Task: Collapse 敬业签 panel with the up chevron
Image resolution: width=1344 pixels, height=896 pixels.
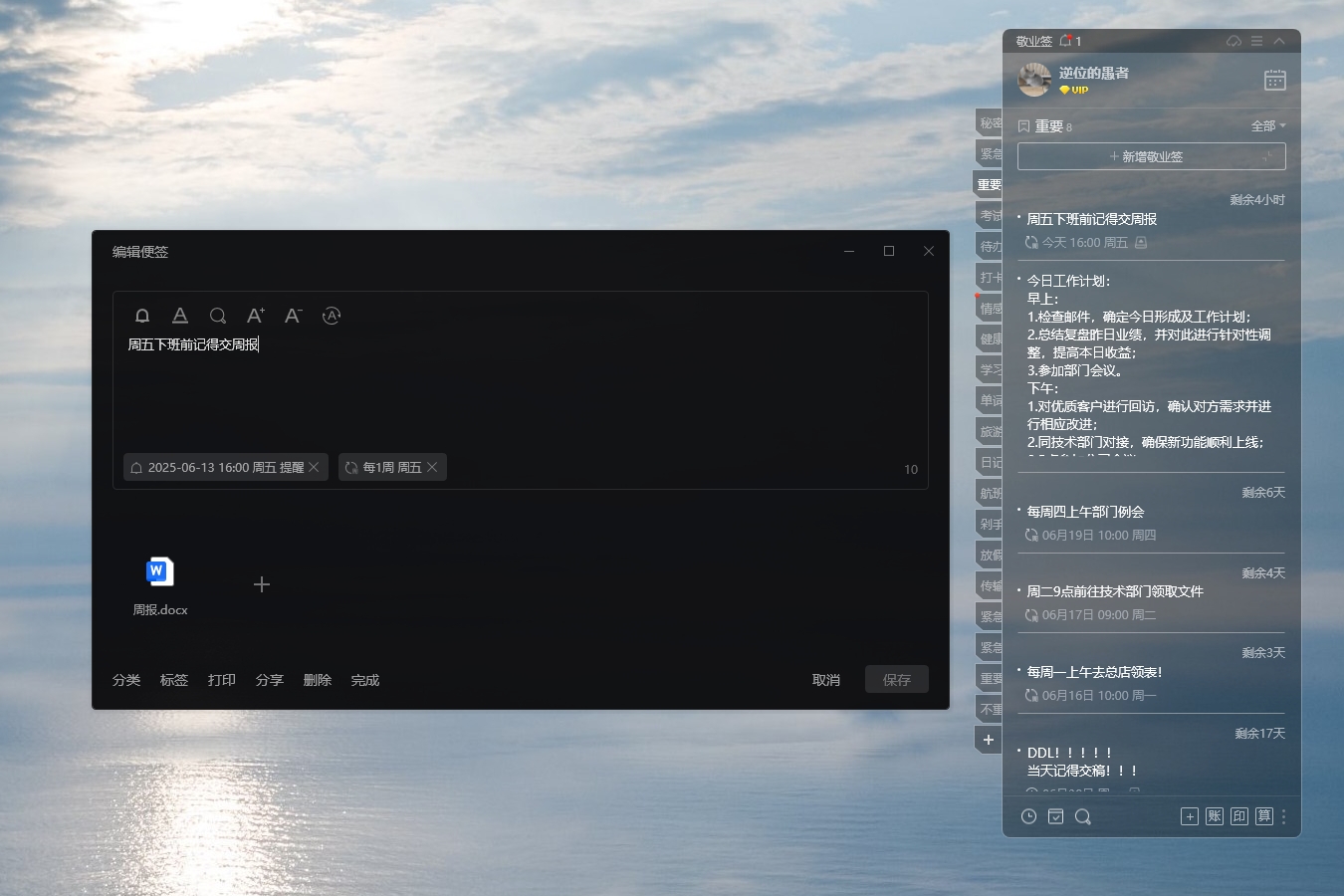Action: [x=1280, y=41]
